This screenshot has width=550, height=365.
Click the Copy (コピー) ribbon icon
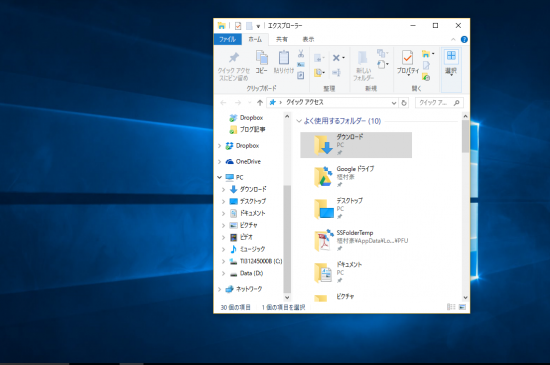pyautogui.click(x=262, y=58)
